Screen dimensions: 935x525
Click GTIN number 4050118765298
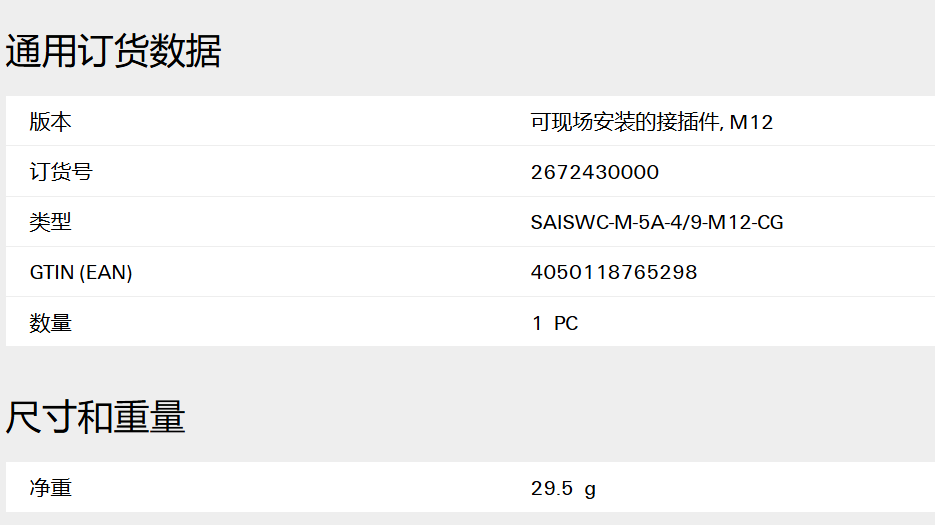point(614,273)
